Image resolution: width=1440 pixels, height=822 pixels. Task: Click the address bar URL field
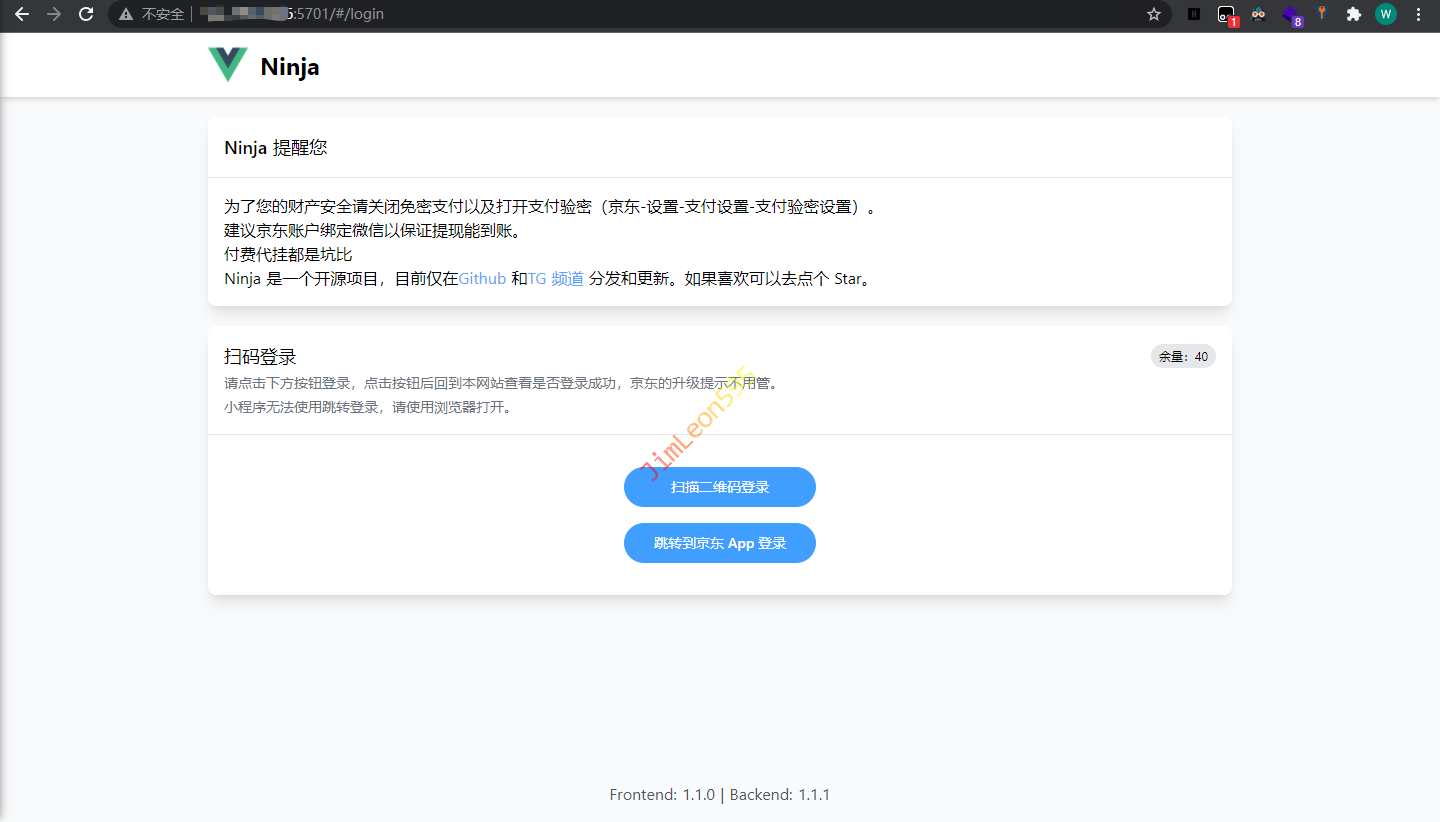click(x=600, y=14)
